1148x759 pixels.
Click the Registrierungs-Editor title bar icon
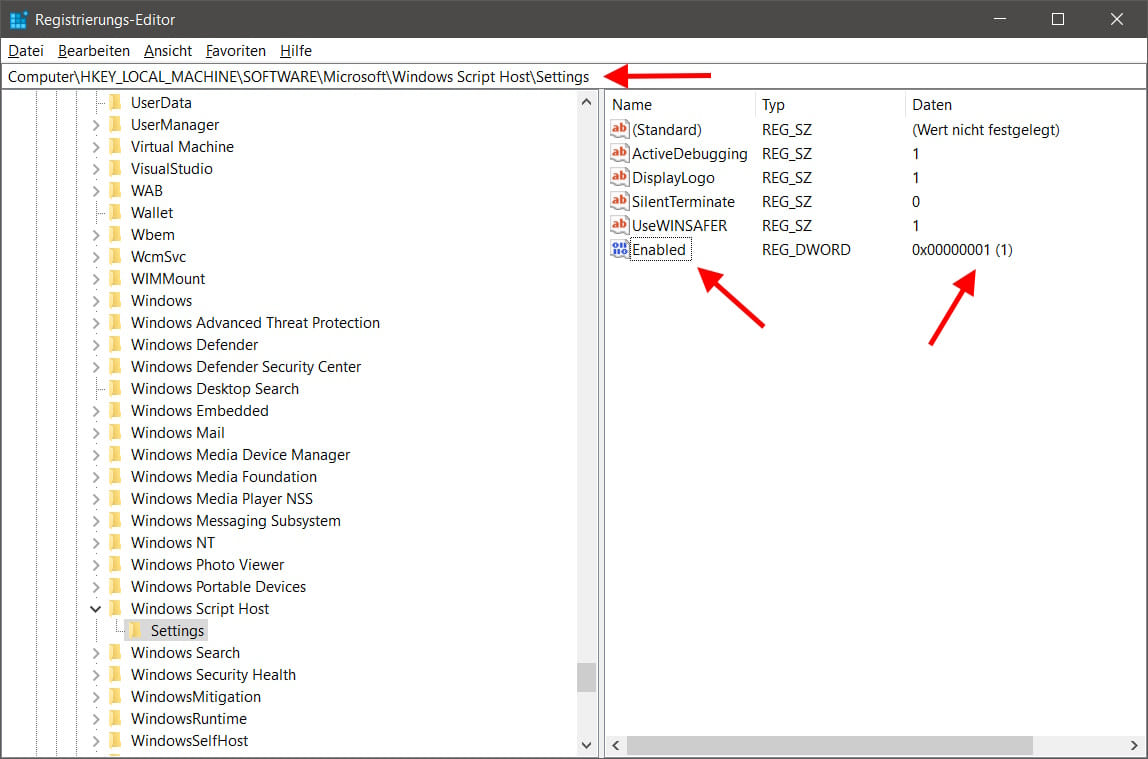point(17,18)
